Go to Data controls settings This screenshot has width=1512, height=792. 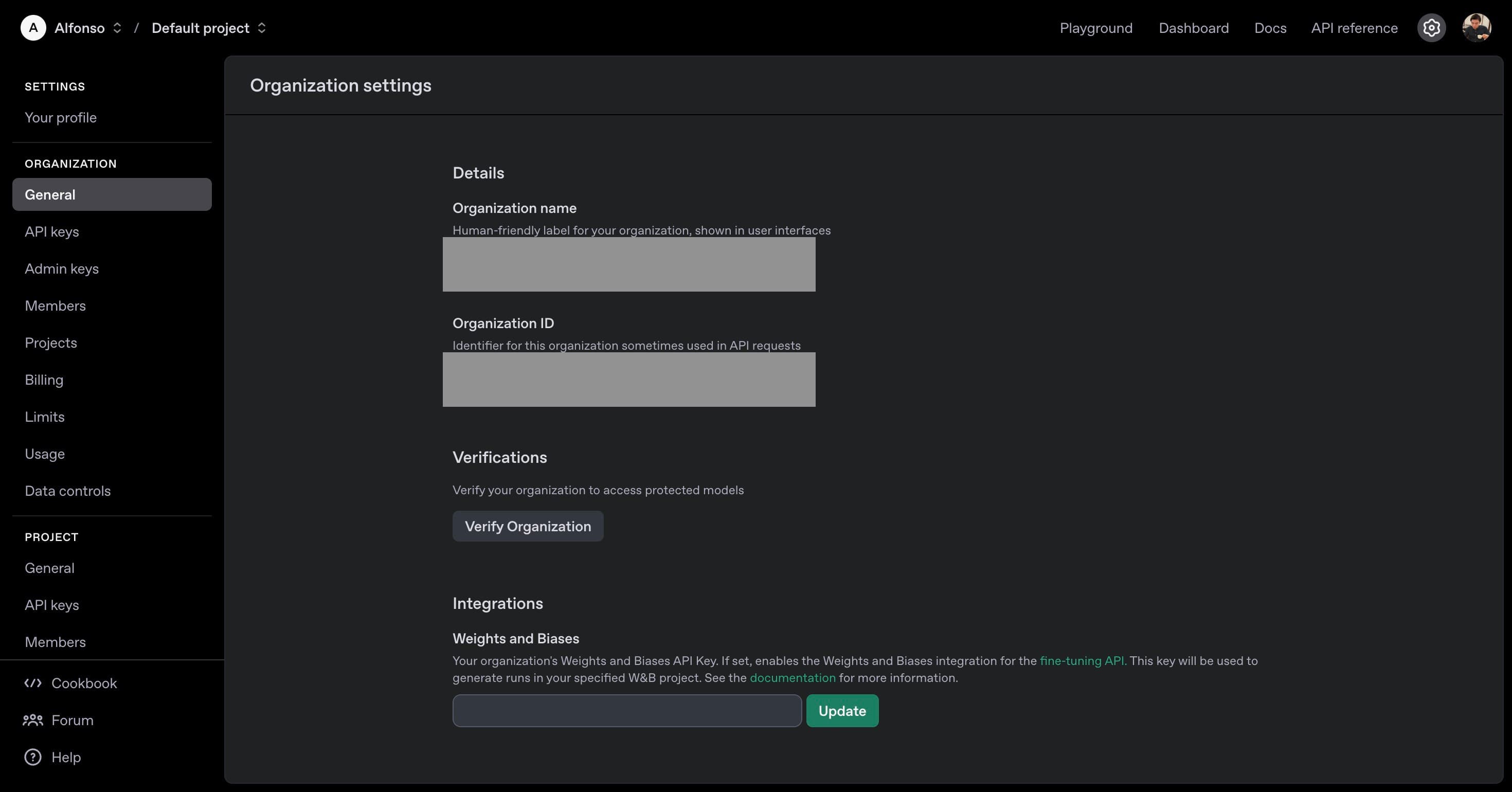[67, 491]
